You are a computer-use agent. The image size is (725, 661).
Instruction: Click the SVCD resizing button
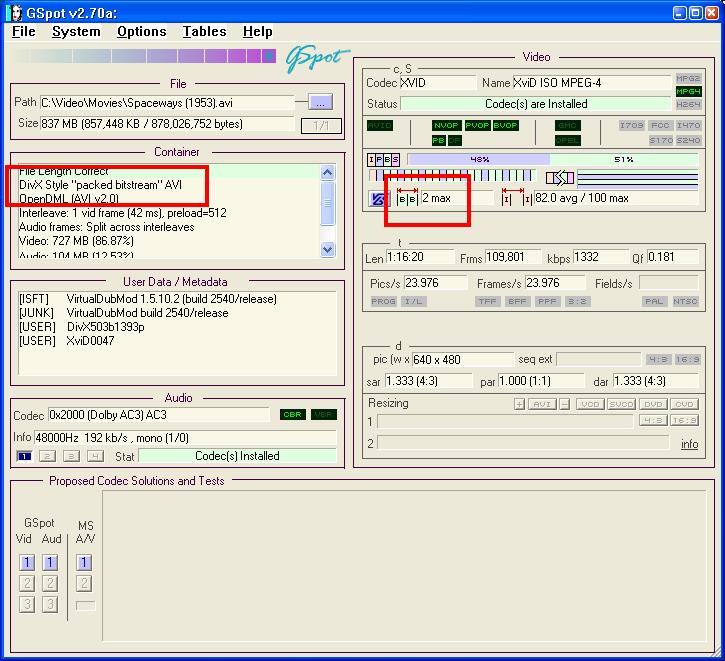click(x=621, y=404)
